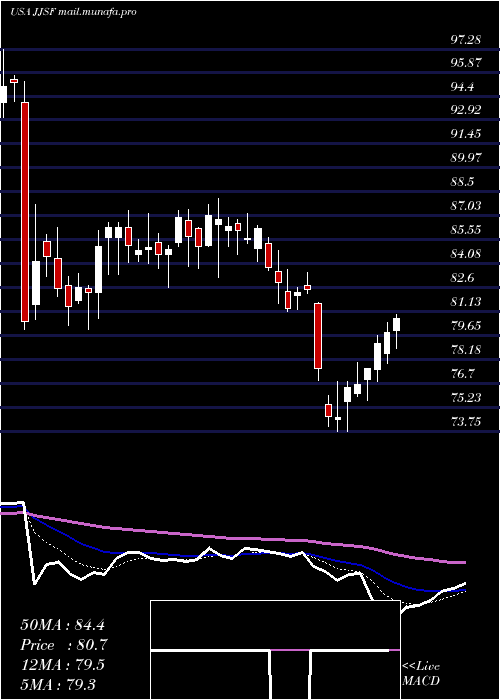Viewport: 500px width, 700px height.
Task: Click the 87.03 price axis label
Action: pos(466,206)
